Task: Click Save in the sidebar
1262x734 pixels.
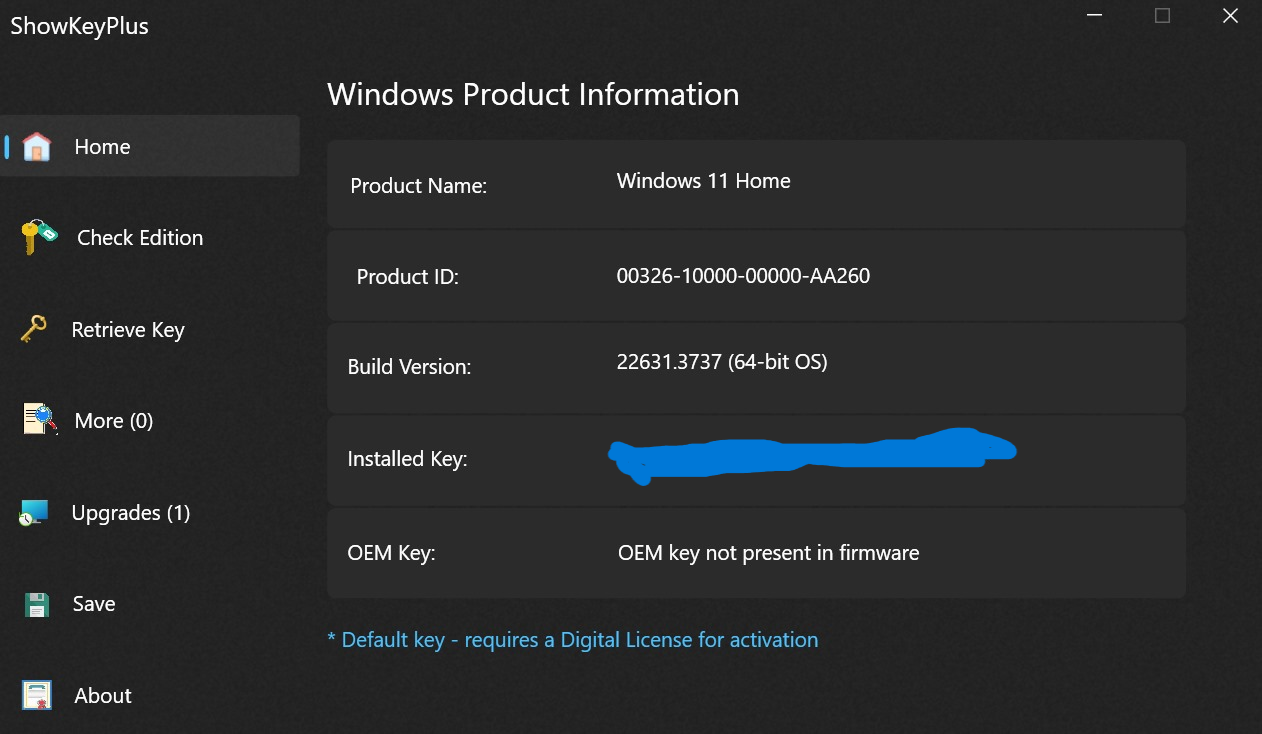Action: point(93,603)
